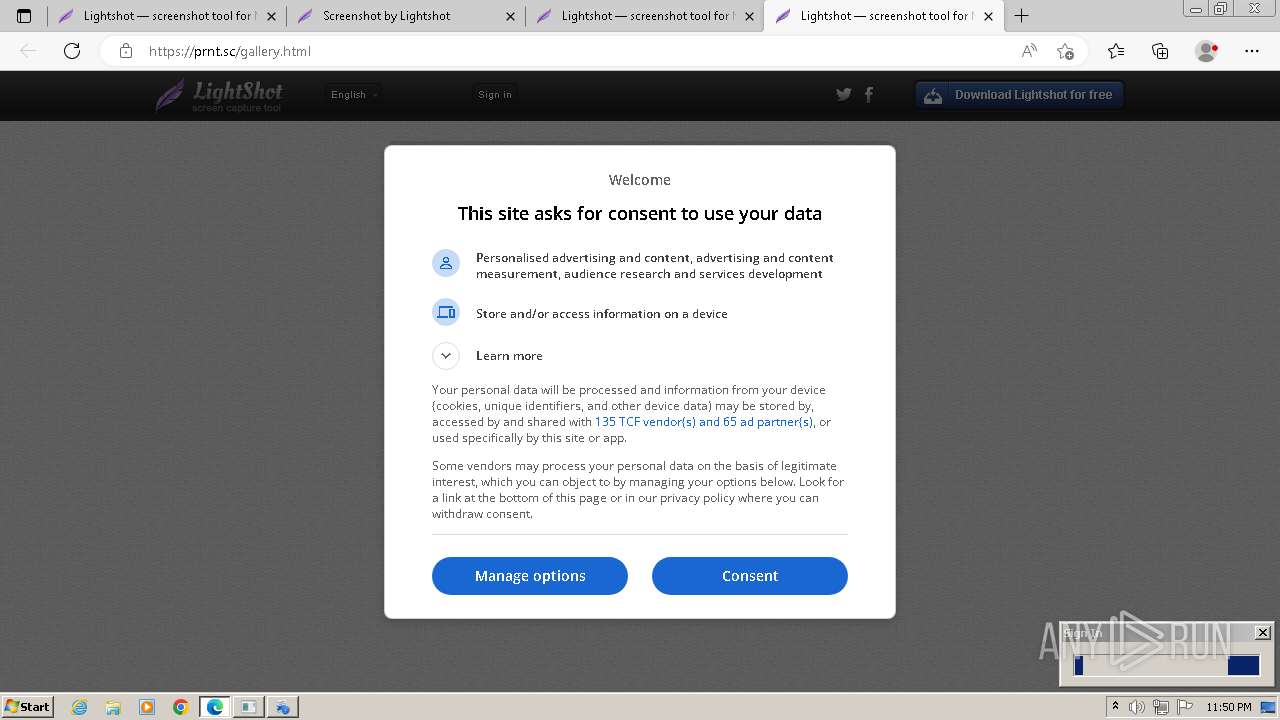The width and height of the screenshot is (1280, 720).
Task: Select Microsoft Edge taskbar icon
Action: click(215, 707)
